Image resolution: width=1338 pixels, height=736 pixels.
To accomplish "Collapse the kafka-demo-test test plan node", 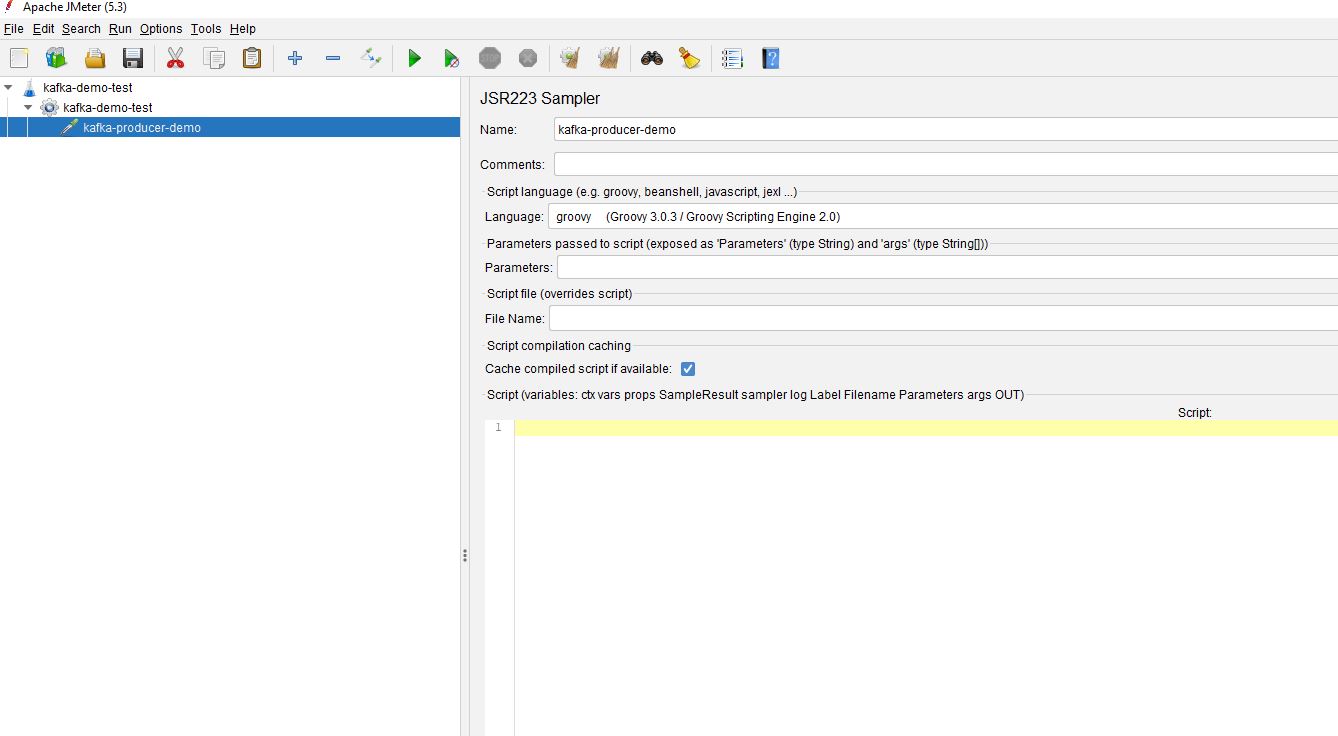I will [x=10, y=87].
